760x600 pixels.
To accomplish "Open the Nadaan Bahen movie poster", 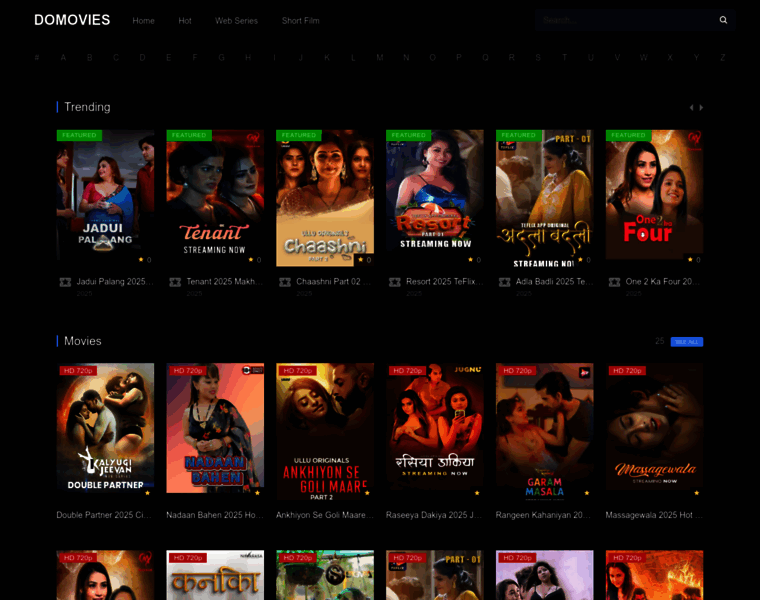I will [x=215, y=431].
